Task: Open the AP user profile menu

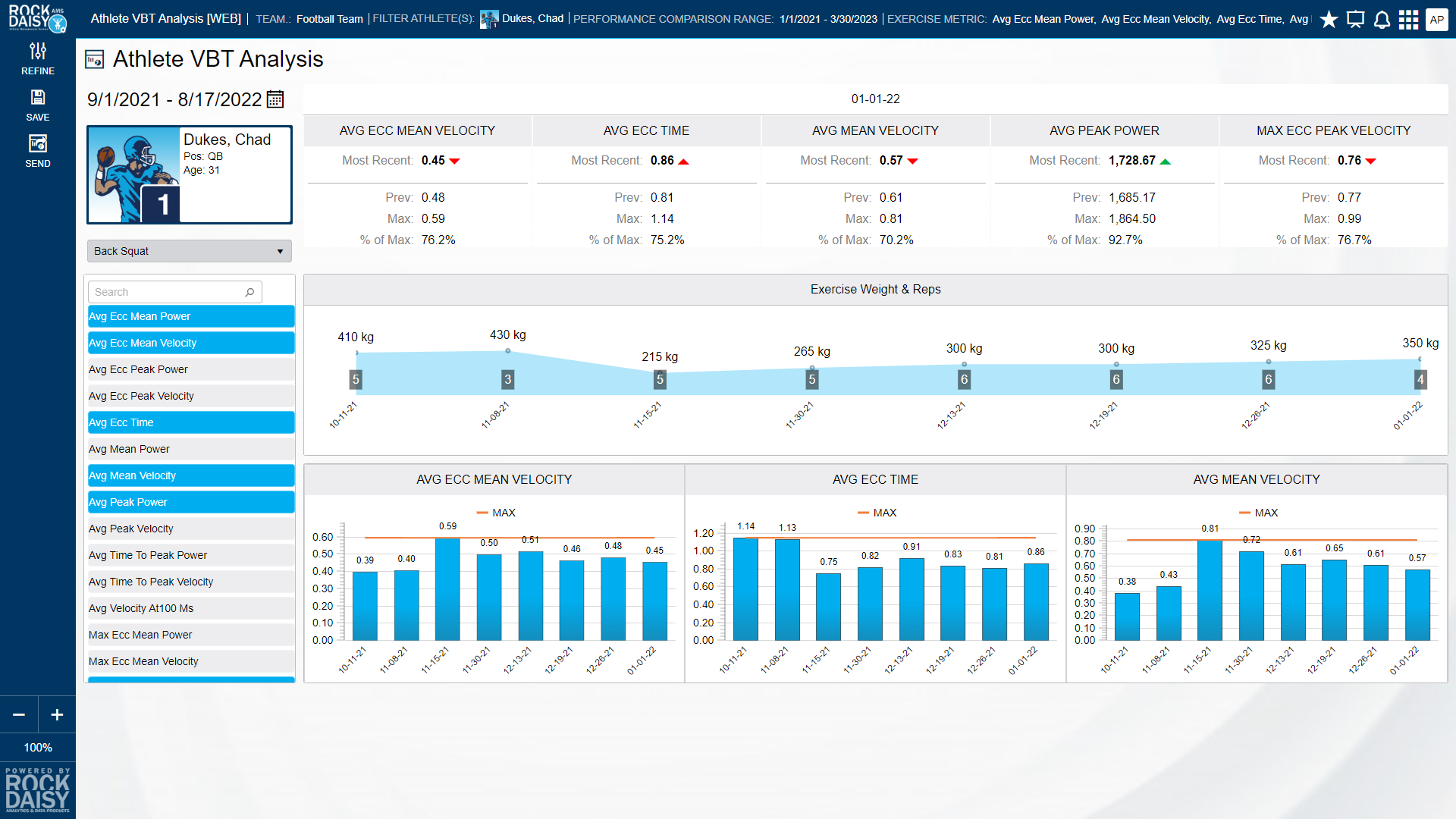Action: coord(1436,20)
